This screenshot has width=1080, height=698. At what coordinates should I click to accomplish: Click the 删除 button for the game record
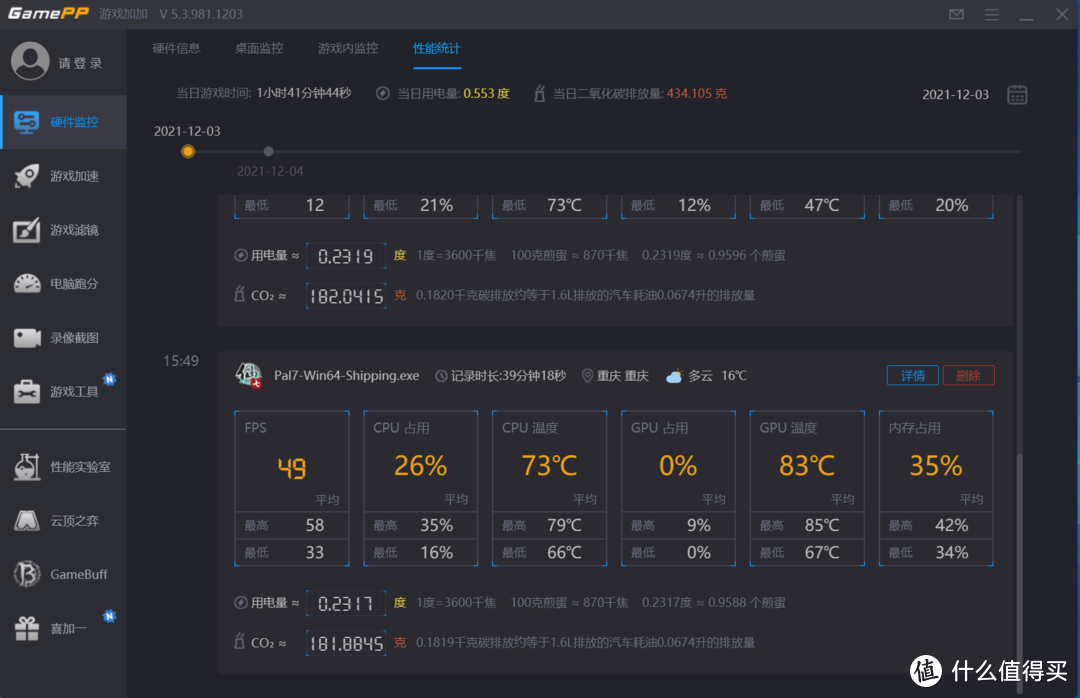(968, 375)
